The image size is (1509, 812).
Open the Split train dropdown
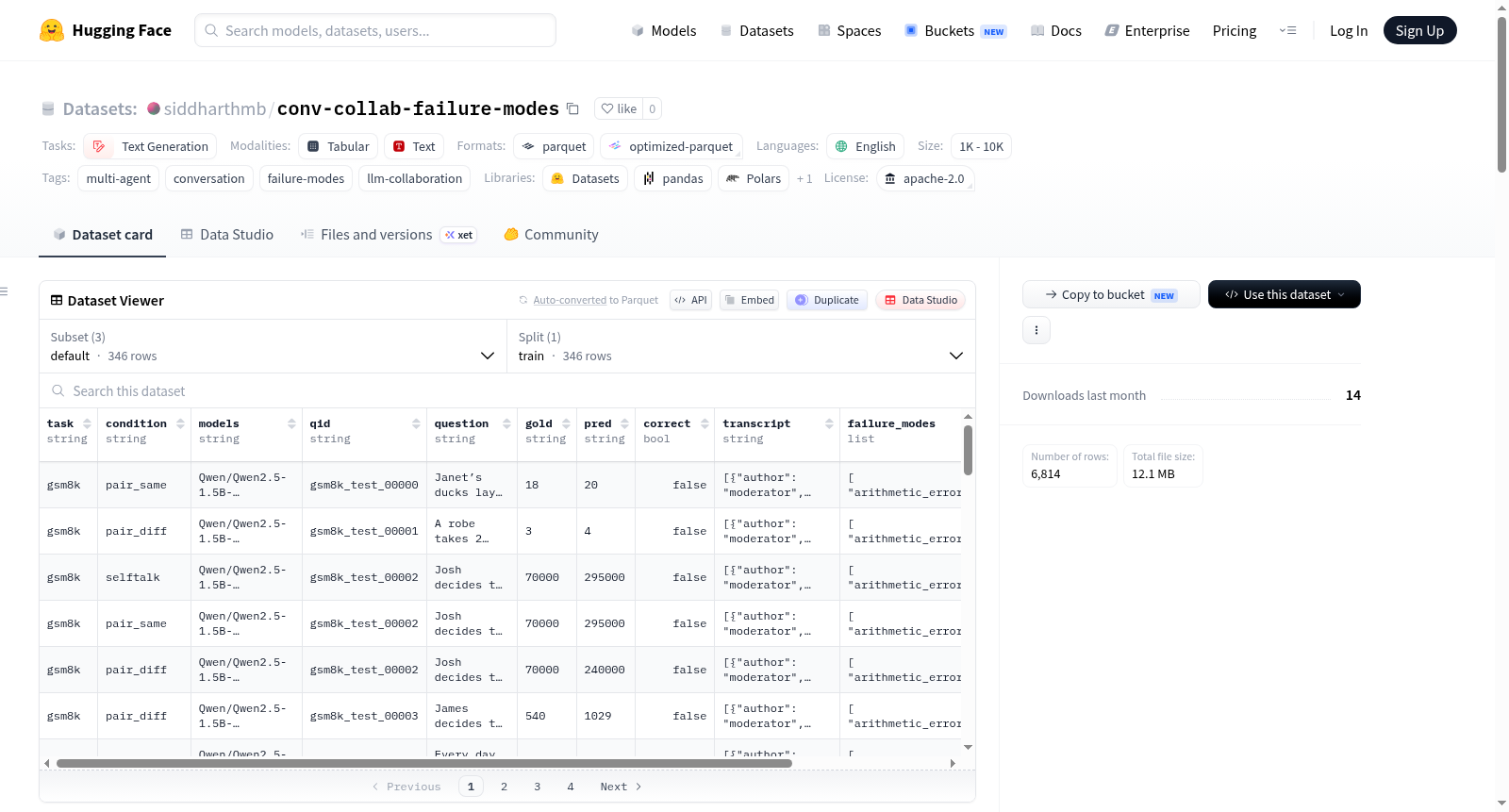tap(740, 346)
